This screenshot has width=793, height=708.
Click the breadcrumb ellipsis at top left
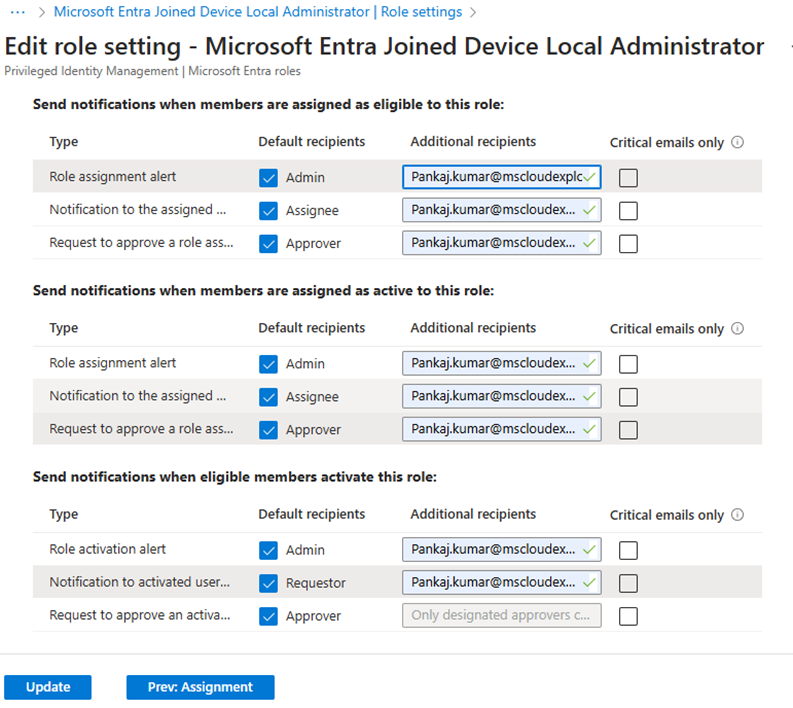pyautogui.click(x=16, y=12)
